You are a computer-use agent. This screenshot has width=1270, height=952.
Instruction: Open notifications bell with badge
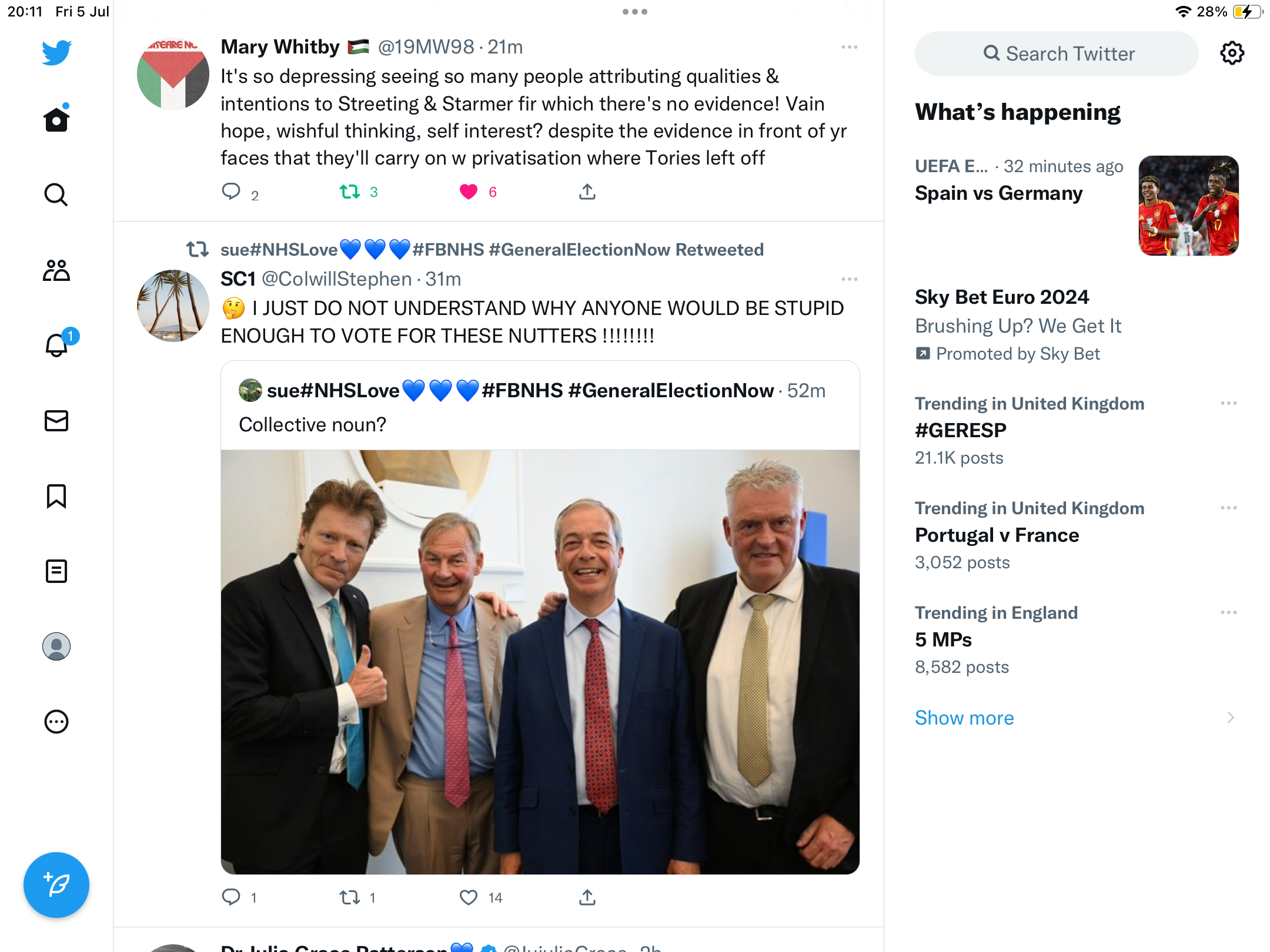pyautogui.click(x=58, y=345)
